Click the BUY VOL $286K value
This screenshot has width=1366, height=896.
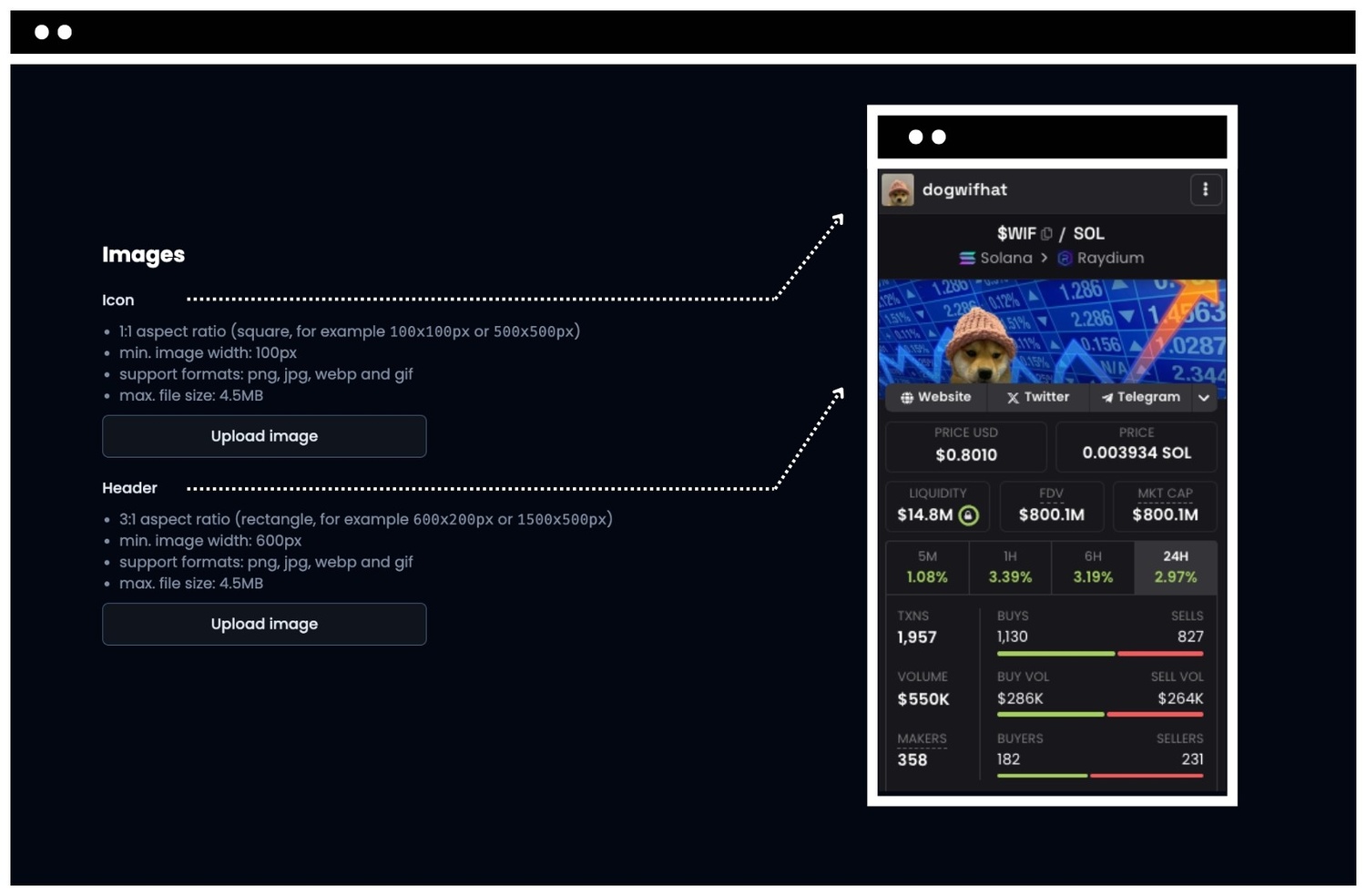tap(1020, 698)
